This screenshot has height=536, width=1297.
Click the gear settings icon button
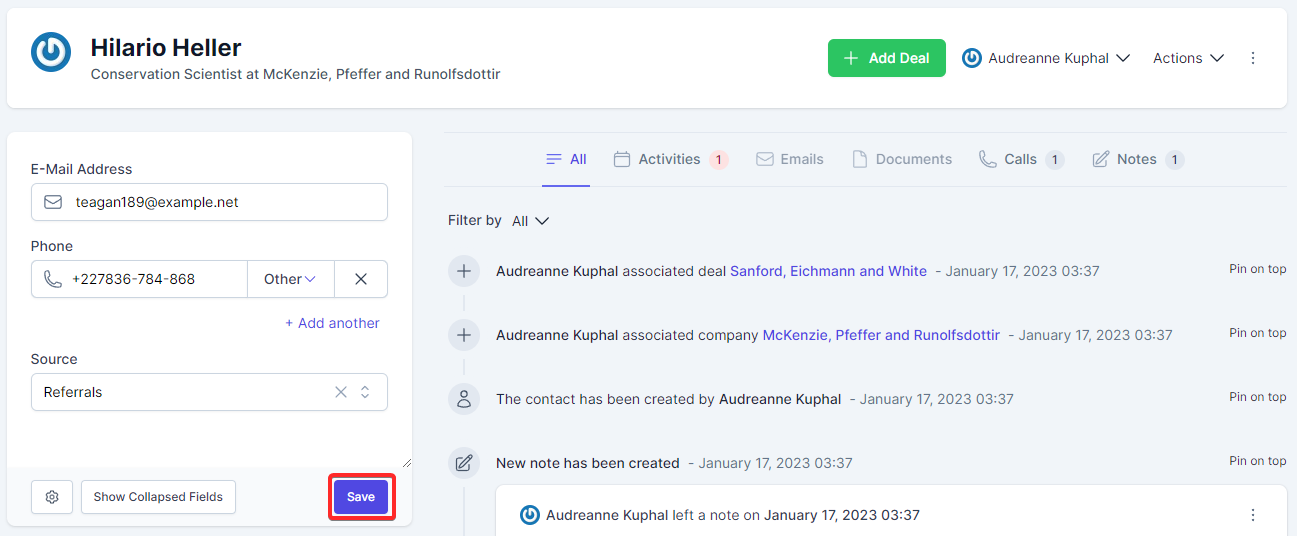52,497
